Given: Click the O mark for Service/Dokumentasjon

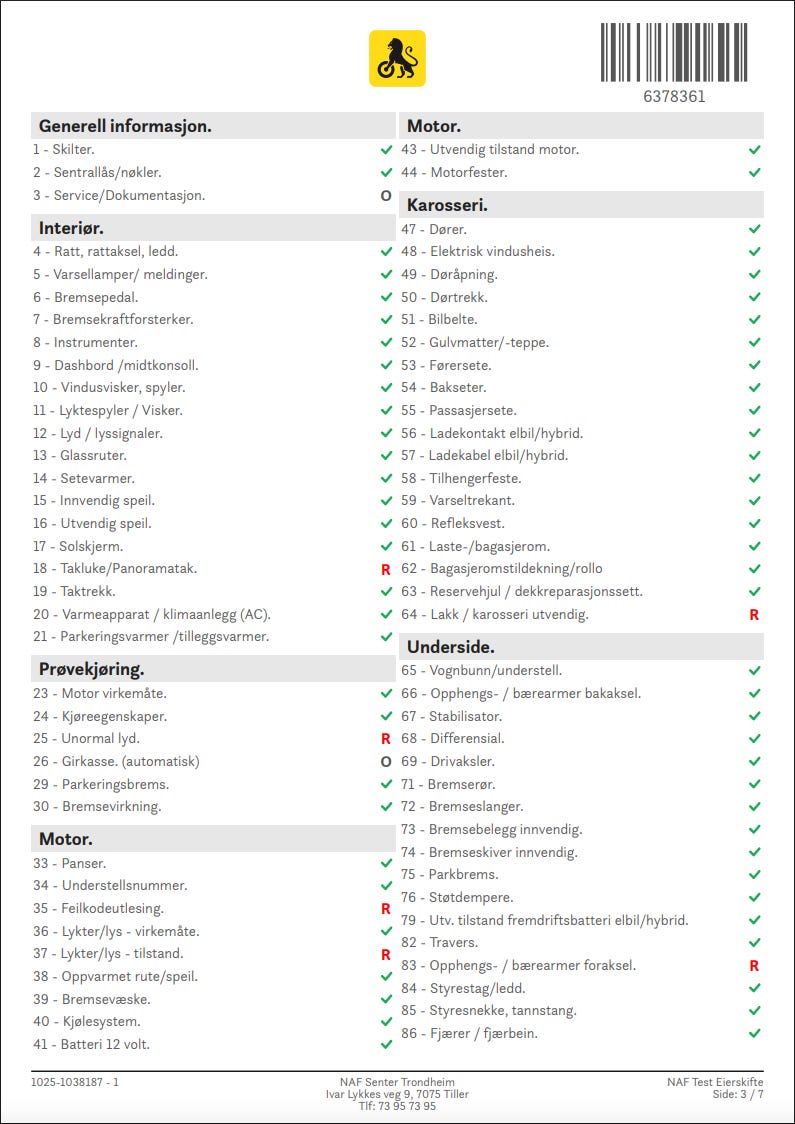Looking at the screenshot, I should [x=386, y=196].
